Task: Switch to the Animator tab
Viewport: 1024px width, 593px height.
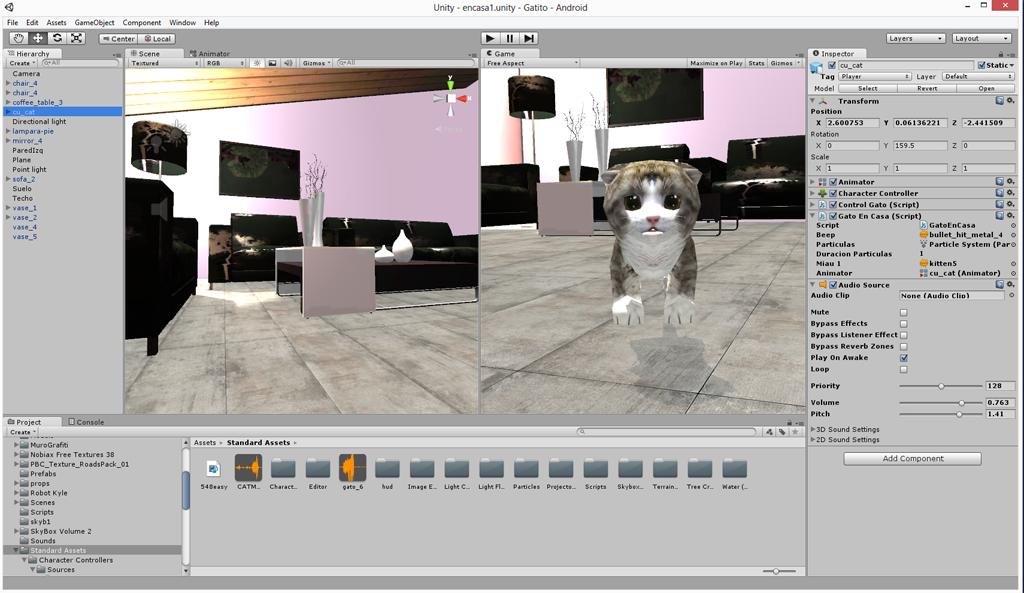Action: click(x=210, y=54)
